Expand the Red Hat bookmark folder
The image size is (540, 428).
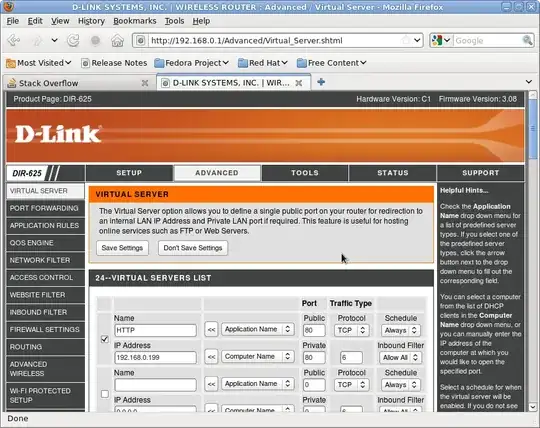[x=263, y=63]
